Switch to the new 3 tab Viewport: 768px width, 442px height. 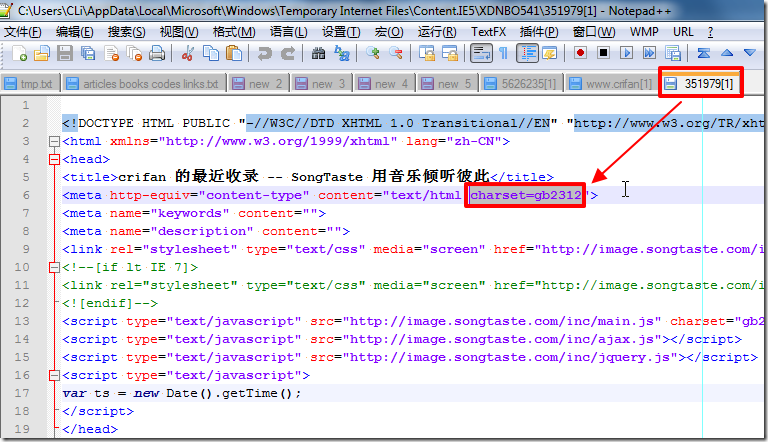321,84
